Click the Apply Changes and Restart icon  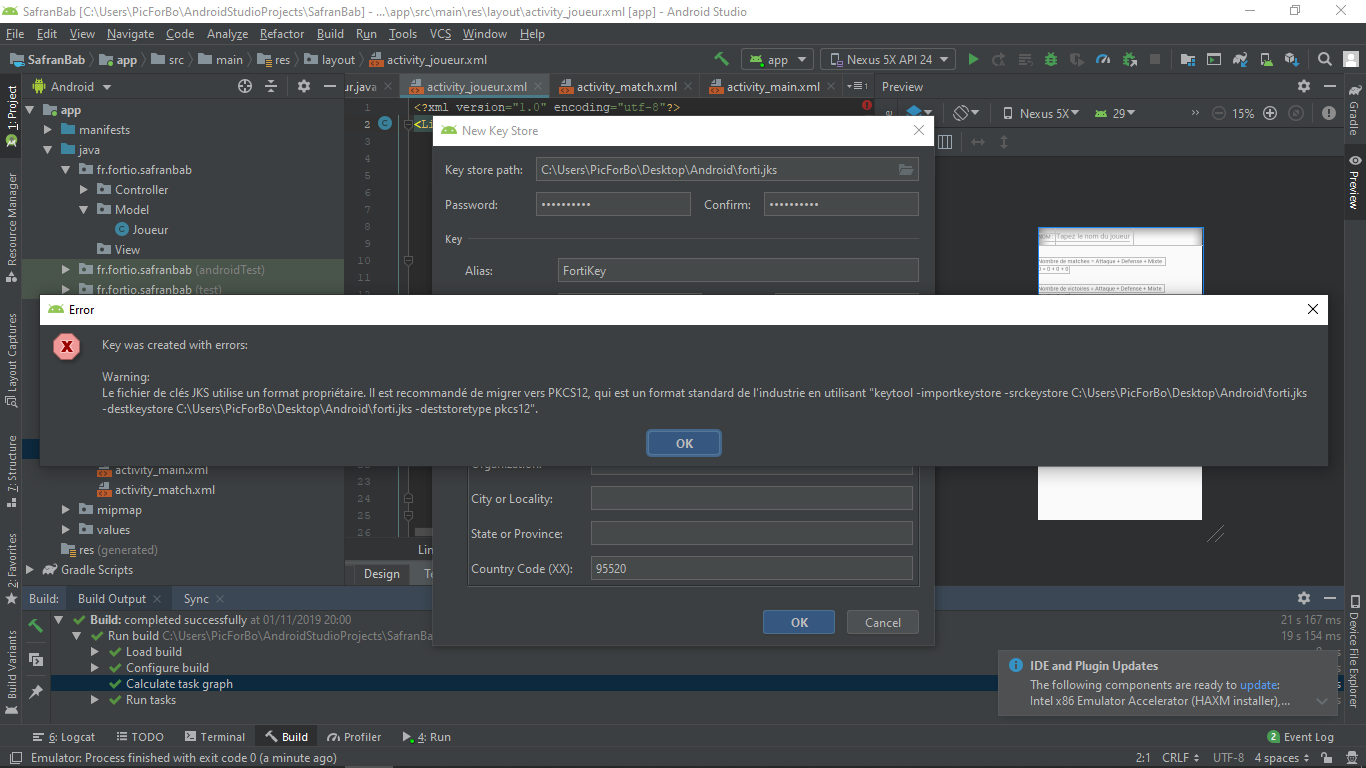(999, 59)
